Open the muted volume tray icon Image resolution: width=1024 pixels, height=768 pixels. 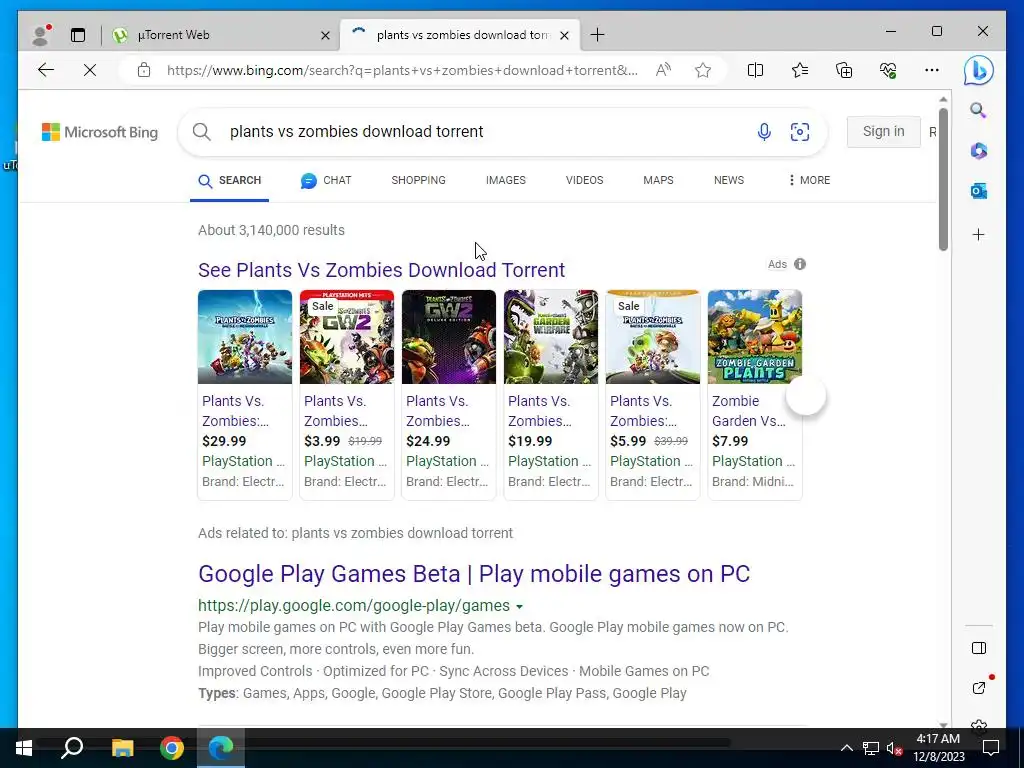pyautogui.click(x=894, y=748)
